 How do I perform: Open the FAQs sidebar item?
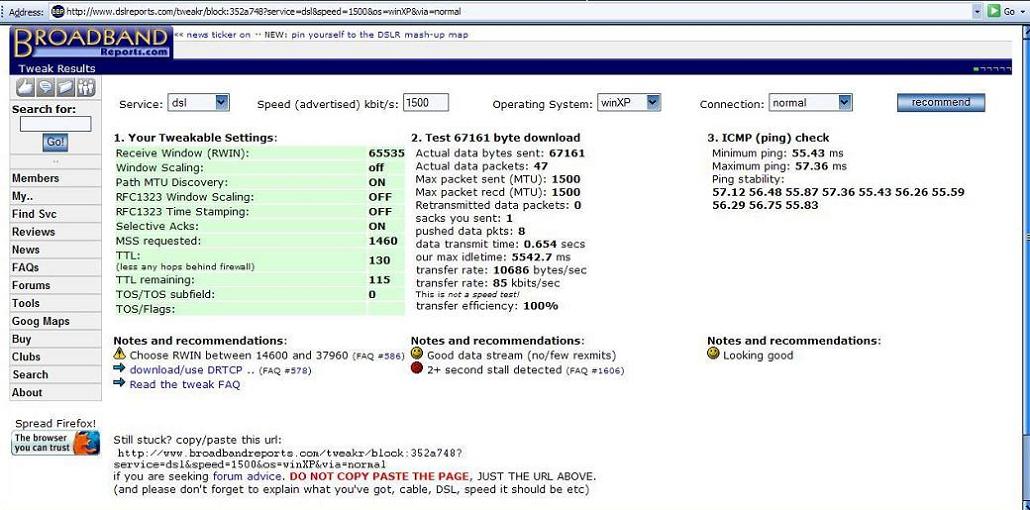(x=56, y=267)
